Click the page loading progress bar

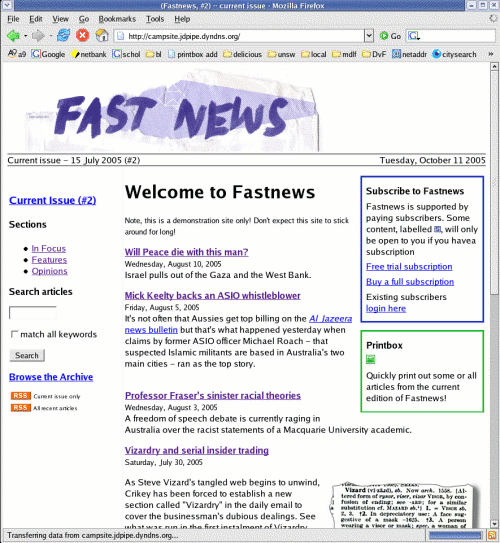455,535
